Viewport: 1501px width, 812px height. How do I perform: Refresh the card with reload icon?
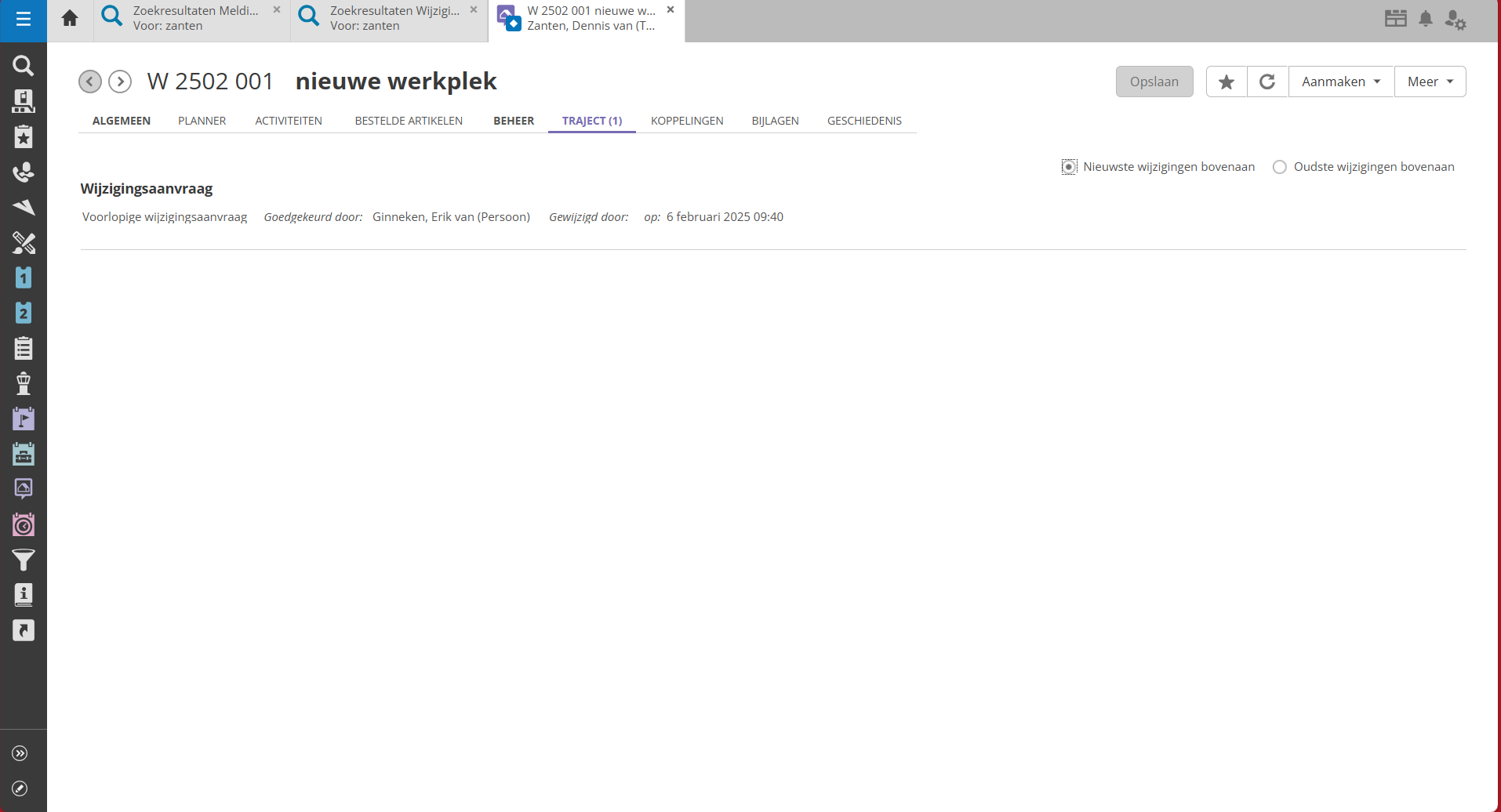tap(1267, 82)
